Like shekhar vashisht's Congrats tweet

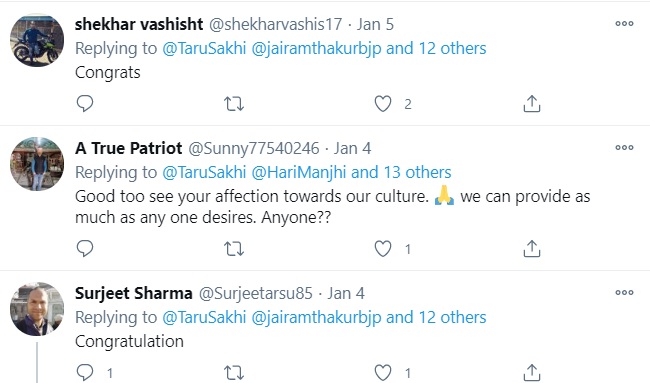[383, 104]
